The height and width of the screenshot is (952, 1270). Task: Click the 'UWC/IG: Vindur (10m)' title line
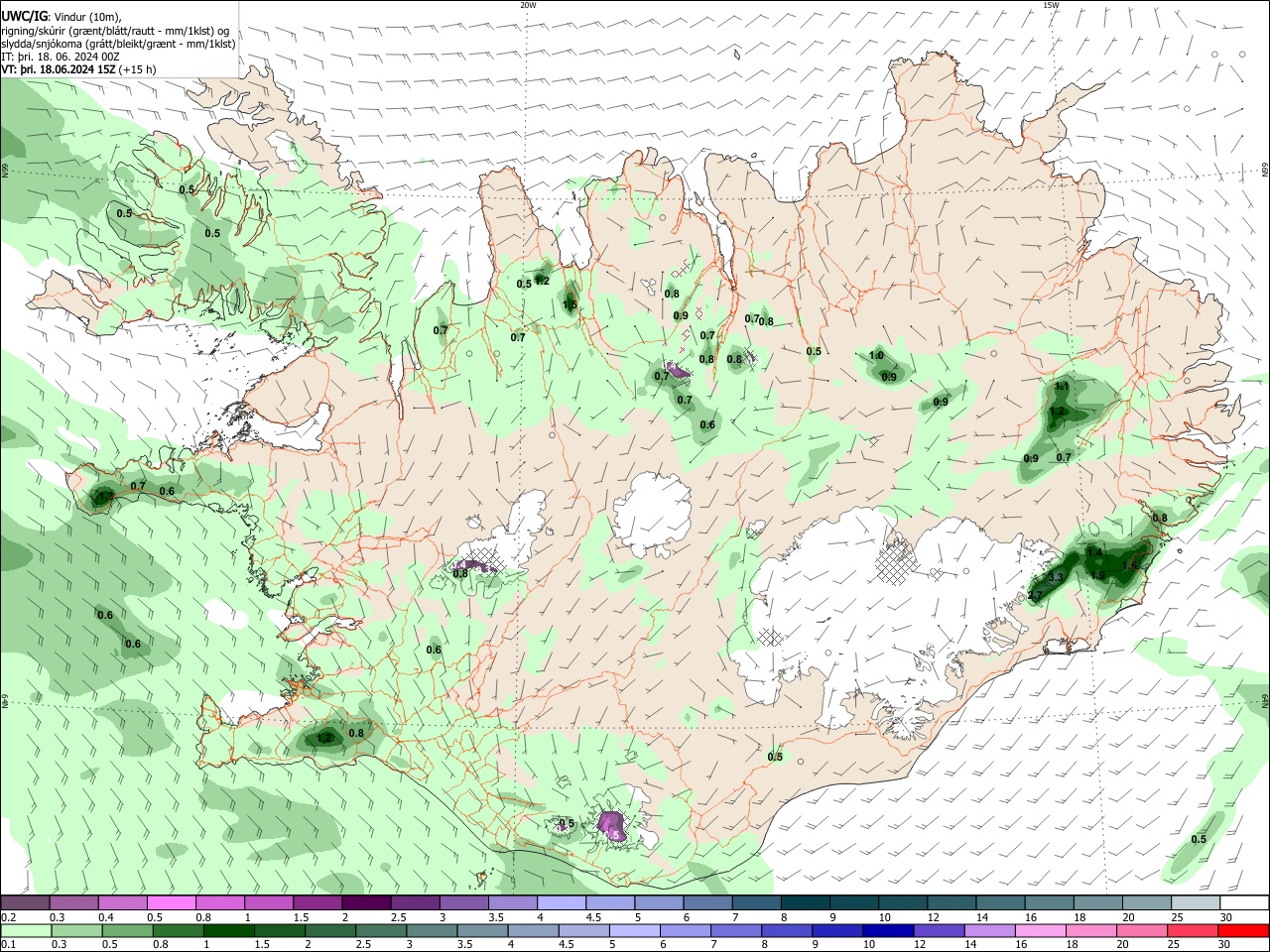click(x=62, y=17)
